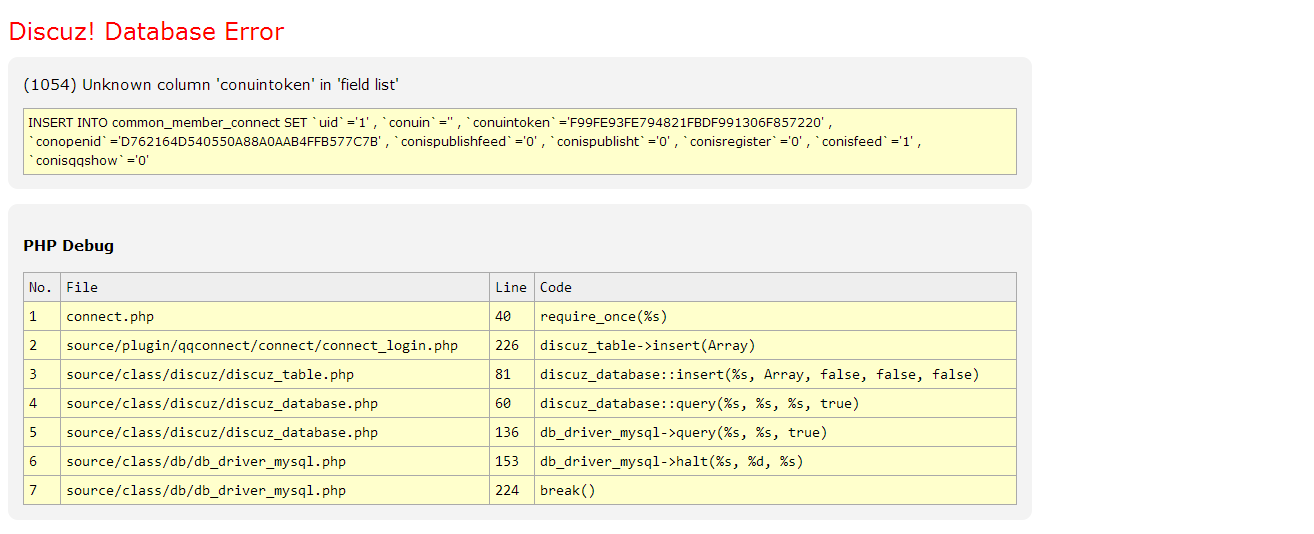Click the db_driver_mysql->query code cell
The width and height of the screenshot is (1314, 534).
[683, 432]
